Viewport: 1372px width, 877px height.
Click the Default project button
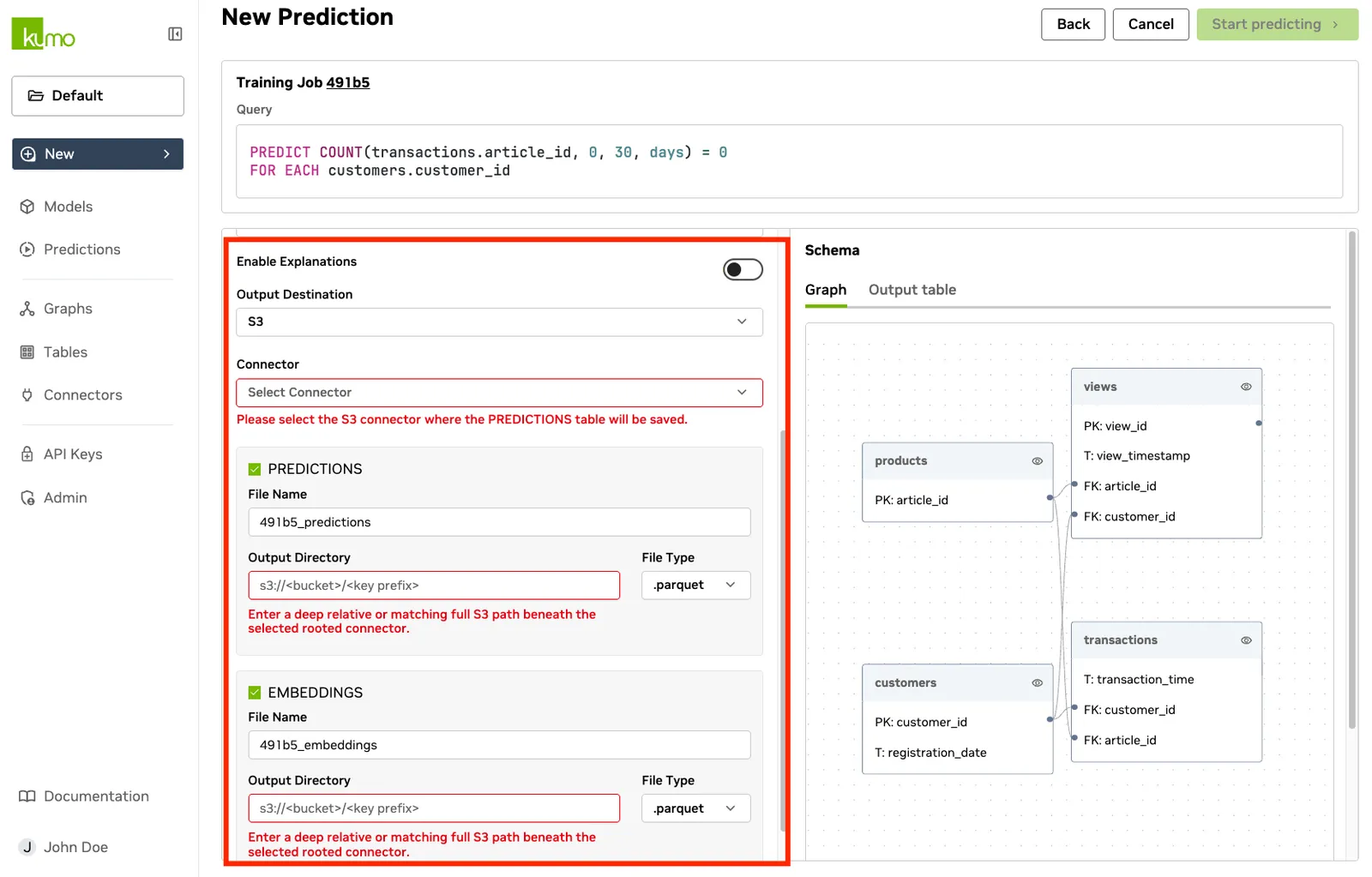point(98,96)
